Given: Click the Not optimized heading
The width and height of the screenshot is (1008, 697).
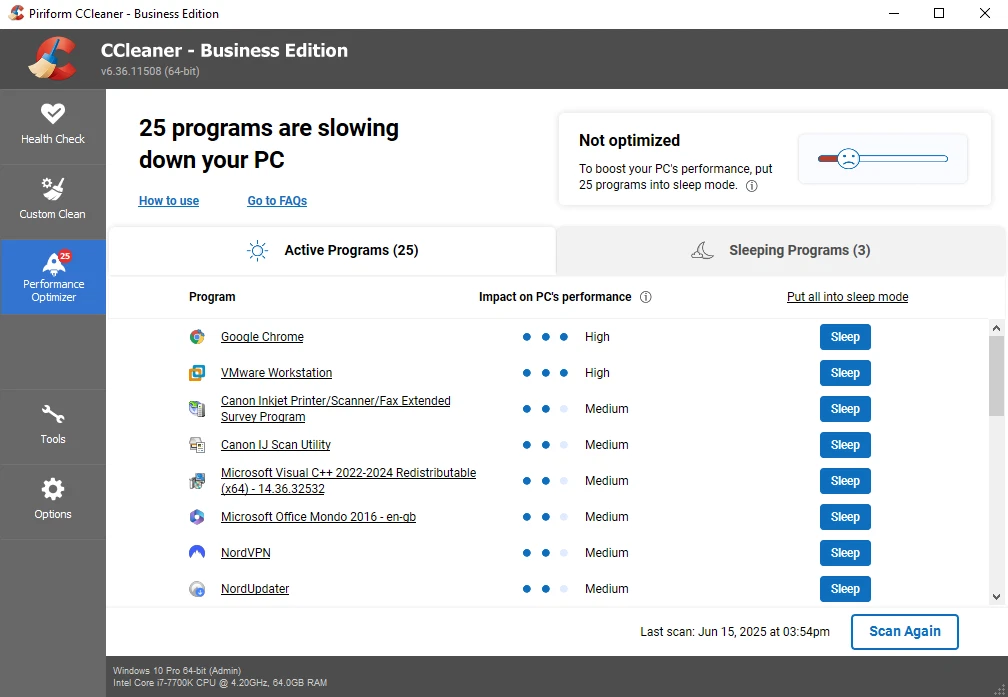Looking at the screenshot, I should [x=629, y=140].
